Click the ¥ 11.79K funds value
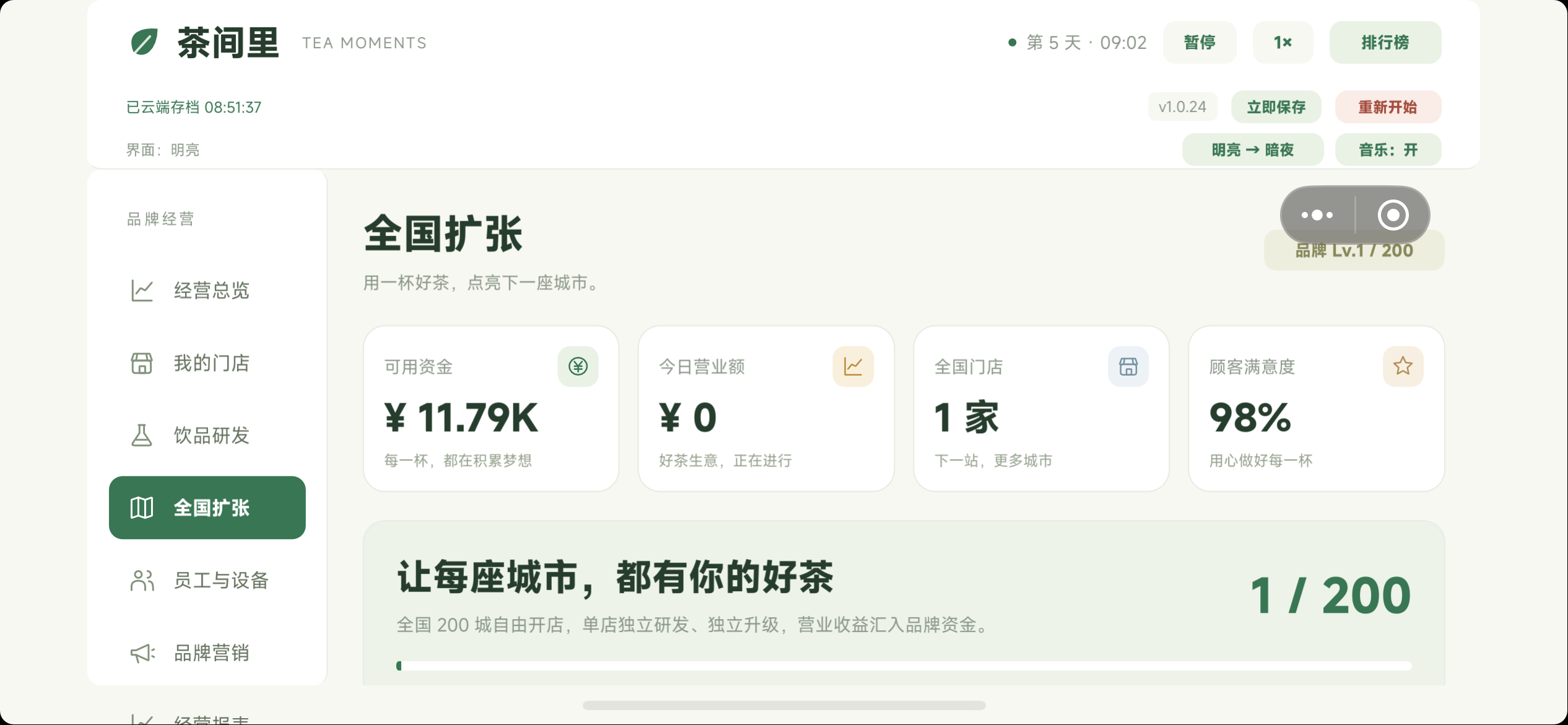The width and height of the screenshot is (1568, 725). 461,417
